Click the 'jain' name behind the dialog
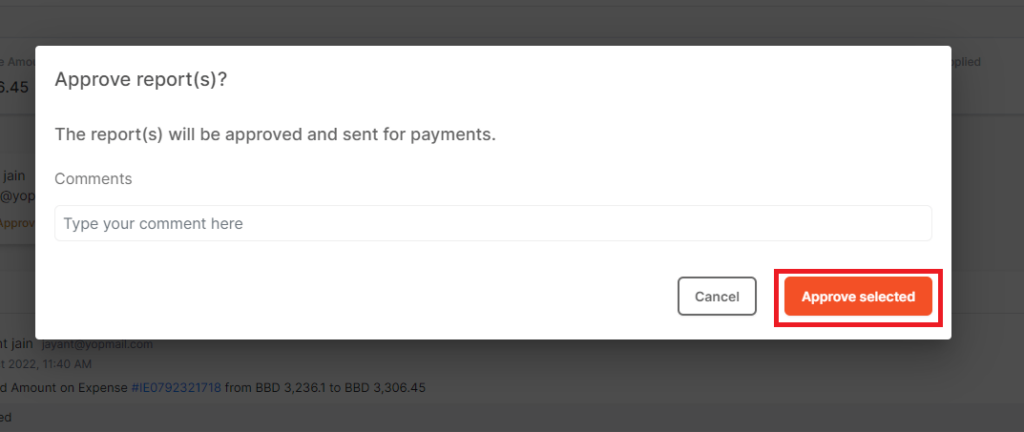1024x432 pixels. pos(15,176)
